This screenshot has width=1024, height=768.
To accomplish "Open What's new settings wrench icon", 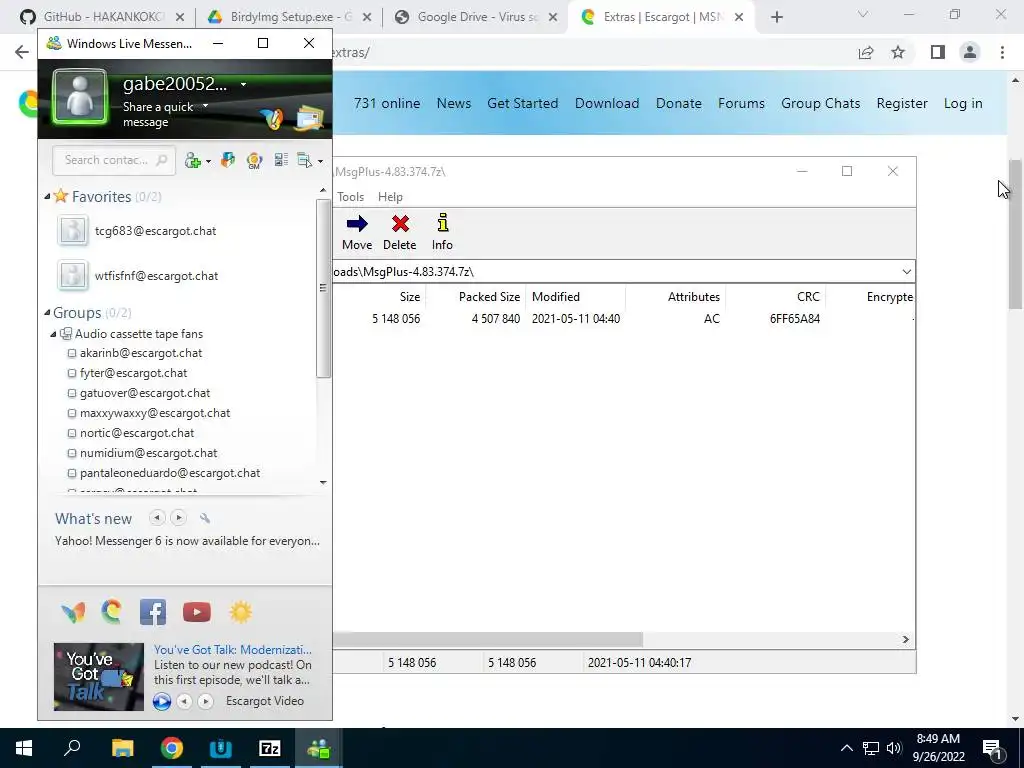I will [205, 518].
